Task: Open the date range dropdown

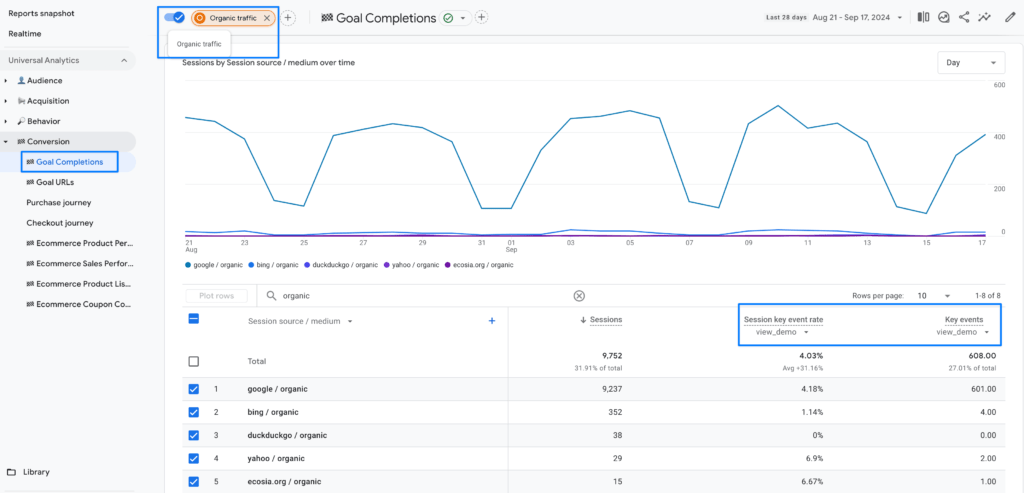Action: pos(856,18)
